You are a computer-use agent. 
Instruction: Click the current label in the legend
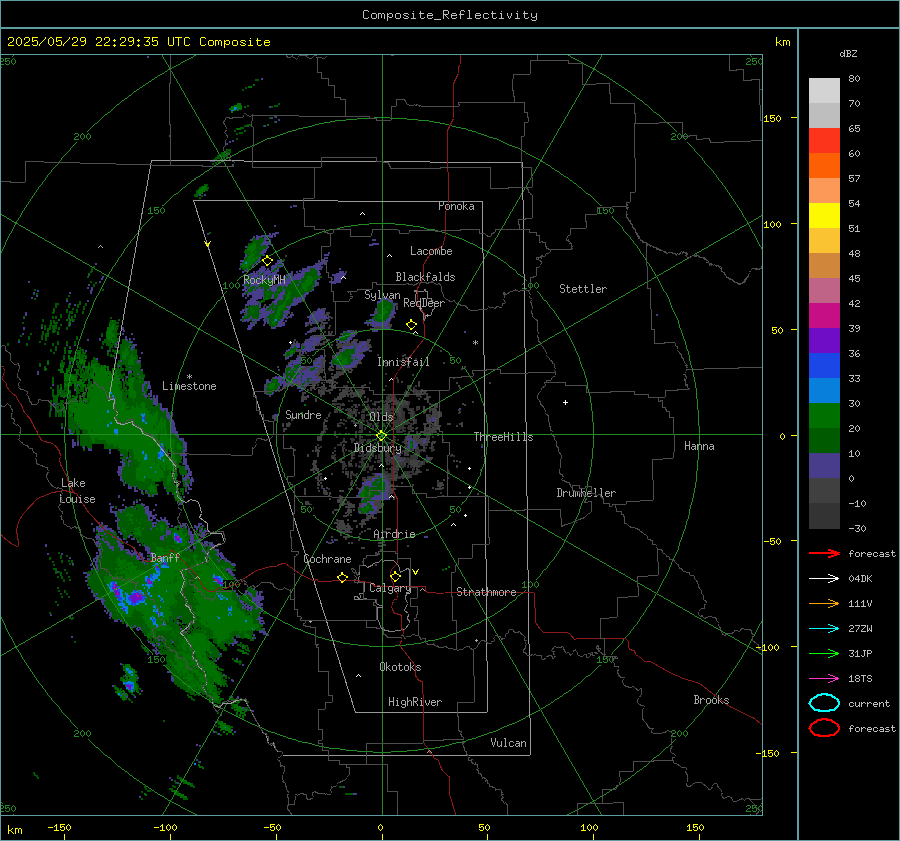pyautogui.click(x=868, y=703)
